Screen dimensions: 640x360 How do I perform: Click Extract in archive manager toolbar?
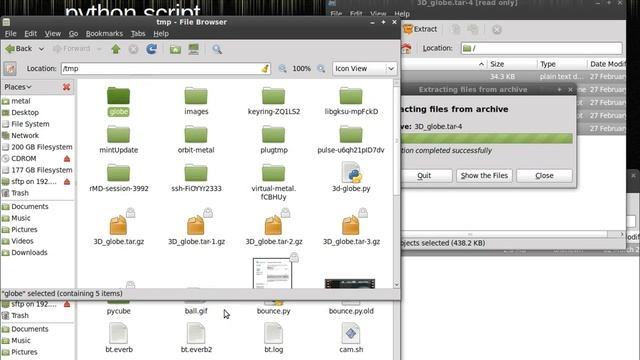pos(420,29)
